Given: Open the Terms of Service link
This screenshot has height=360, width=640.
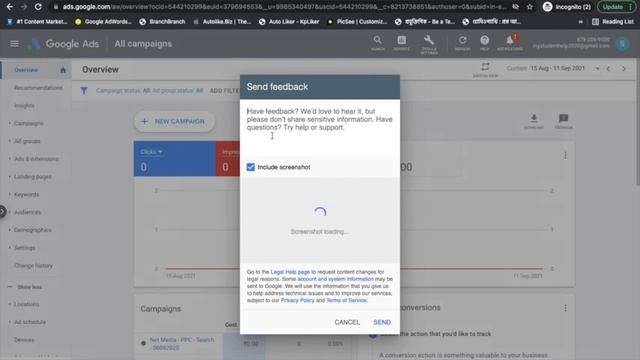Looking at the screenshot, I should click(346, 300).
